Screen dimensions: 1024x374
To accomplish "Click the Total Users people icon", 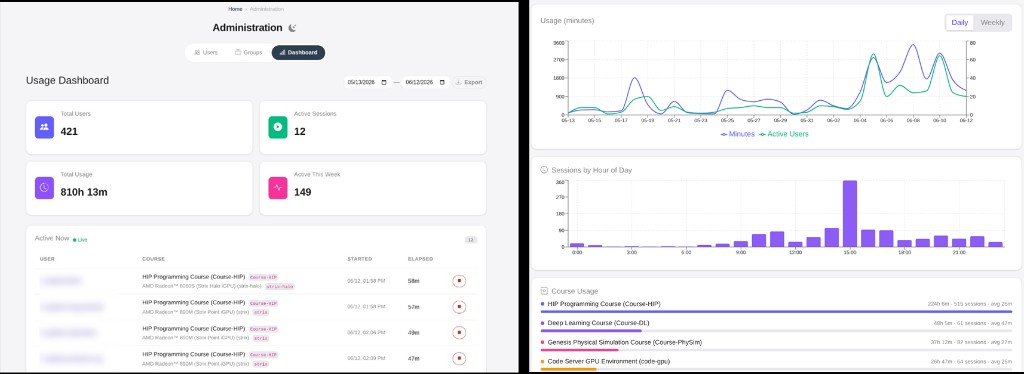I will click(44, 127).
